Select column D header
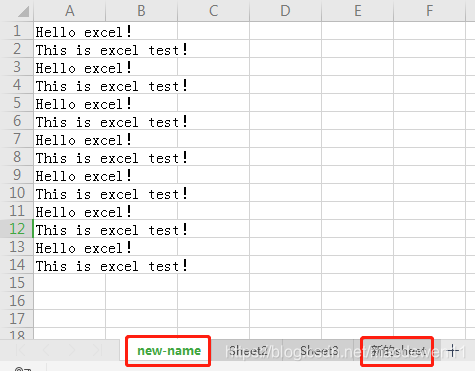Screen dimensions: 475x371 (286, 11)
